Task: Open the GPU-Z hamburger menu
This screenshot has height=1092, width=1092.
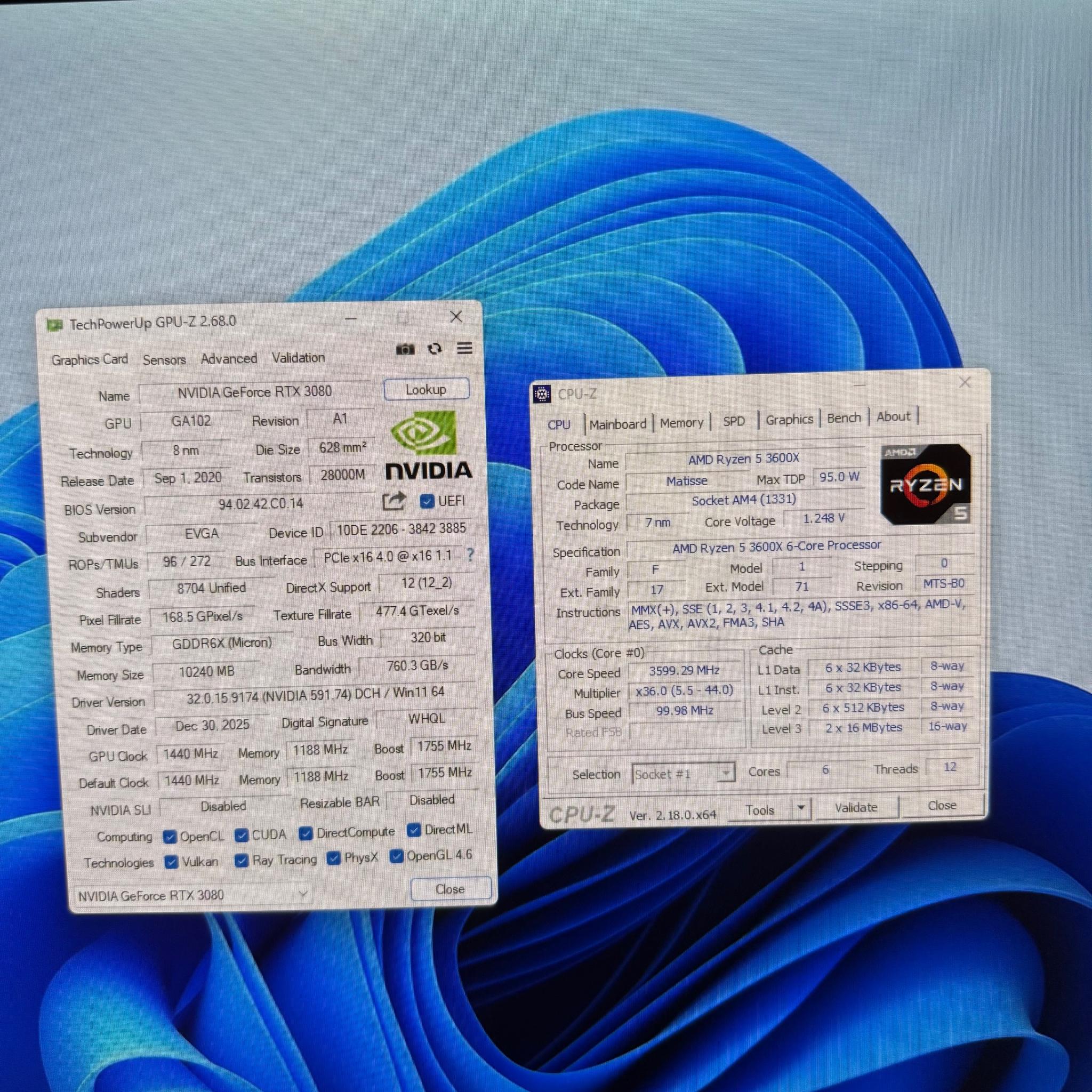Action: pos(464,348)
